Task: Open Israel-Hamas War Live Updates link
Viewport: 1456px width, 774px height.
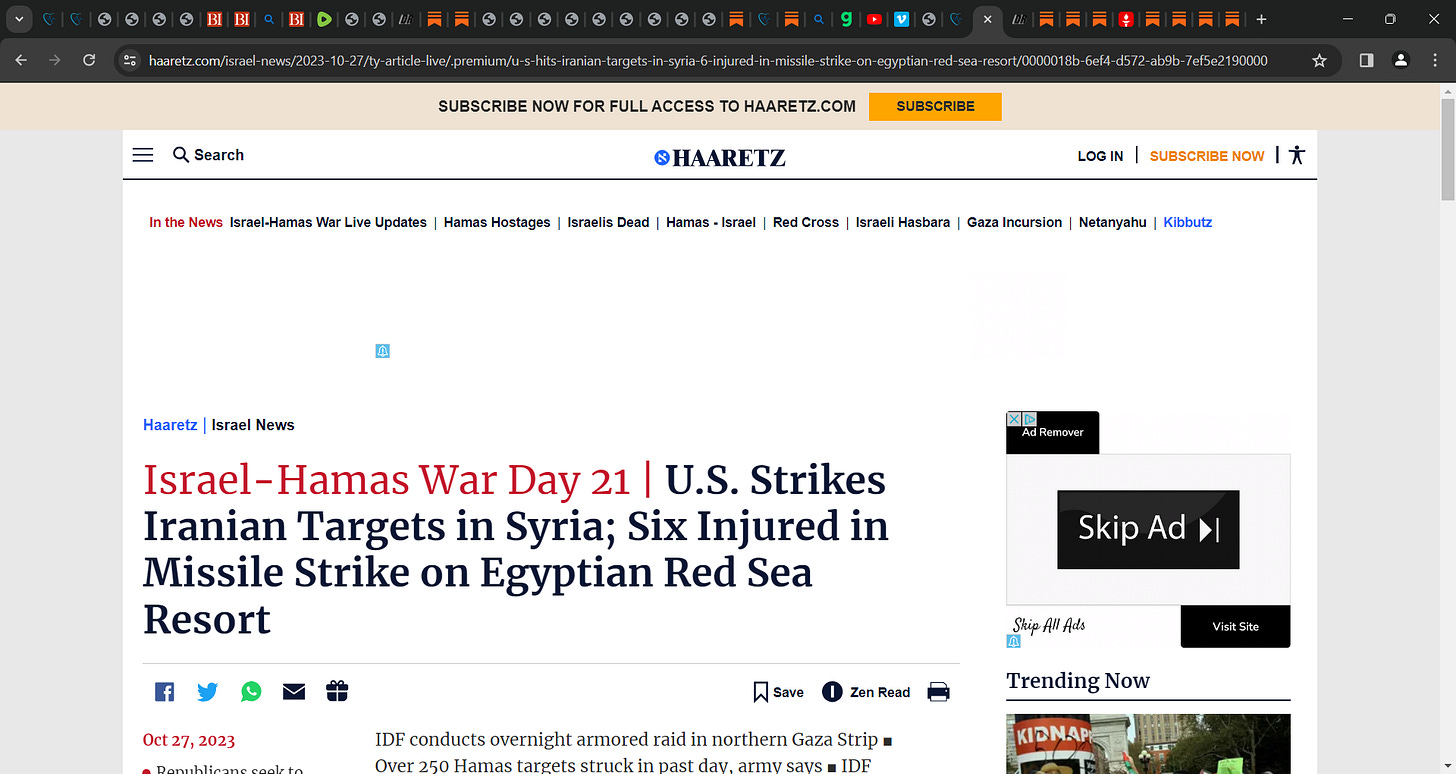Action: 328,222
